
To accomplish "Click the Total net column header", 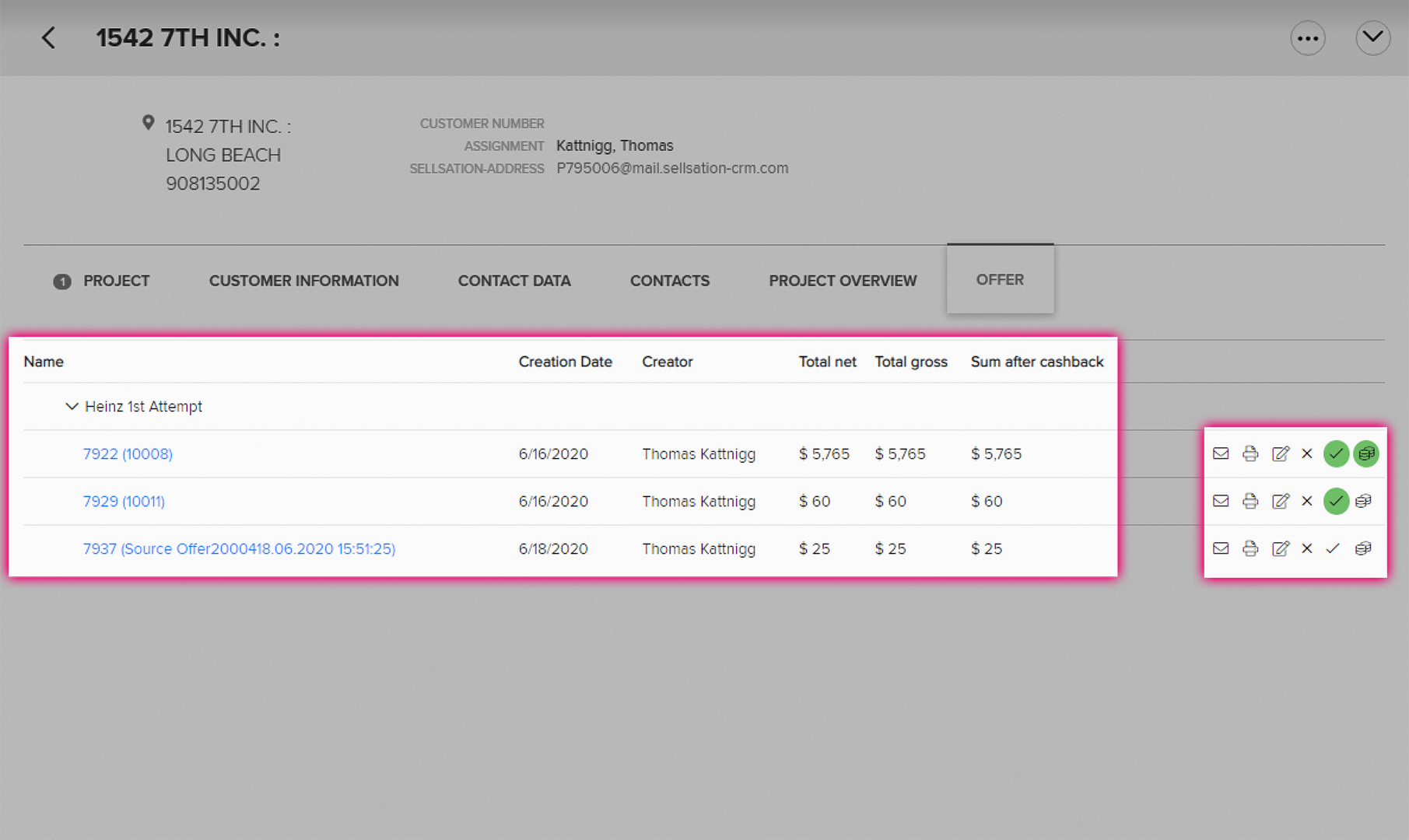I will pyautogui.click(x=827, y=362).
